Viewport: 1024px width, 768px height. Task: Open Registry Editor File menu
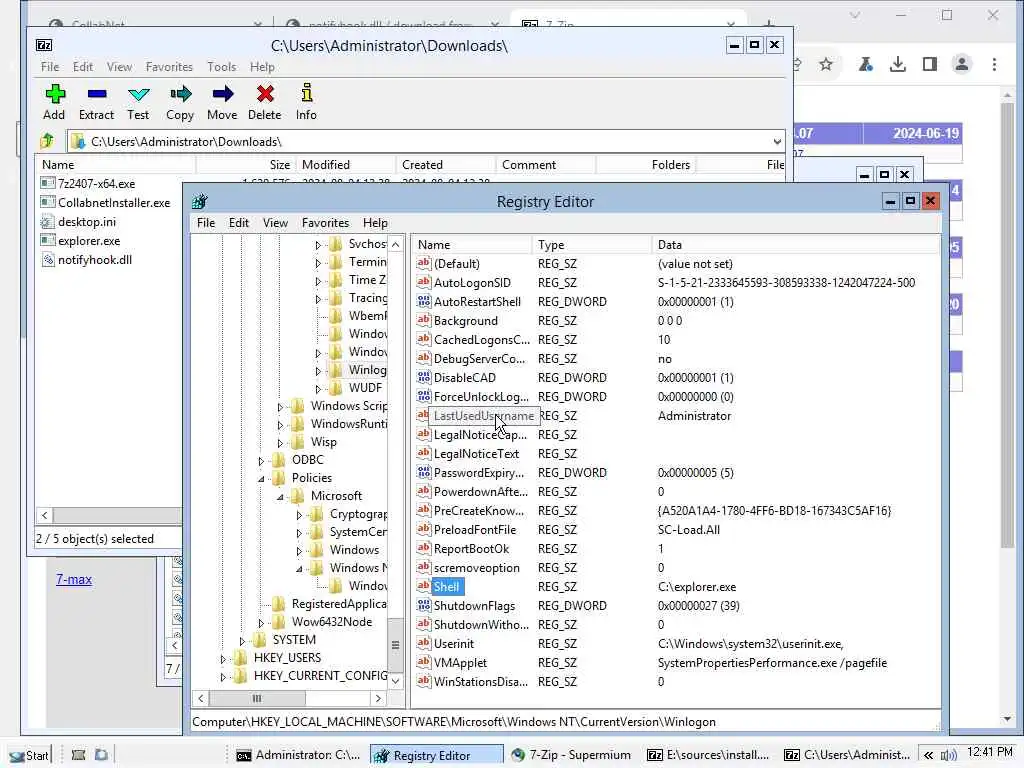pyautogui.click(x=206, y=223)
